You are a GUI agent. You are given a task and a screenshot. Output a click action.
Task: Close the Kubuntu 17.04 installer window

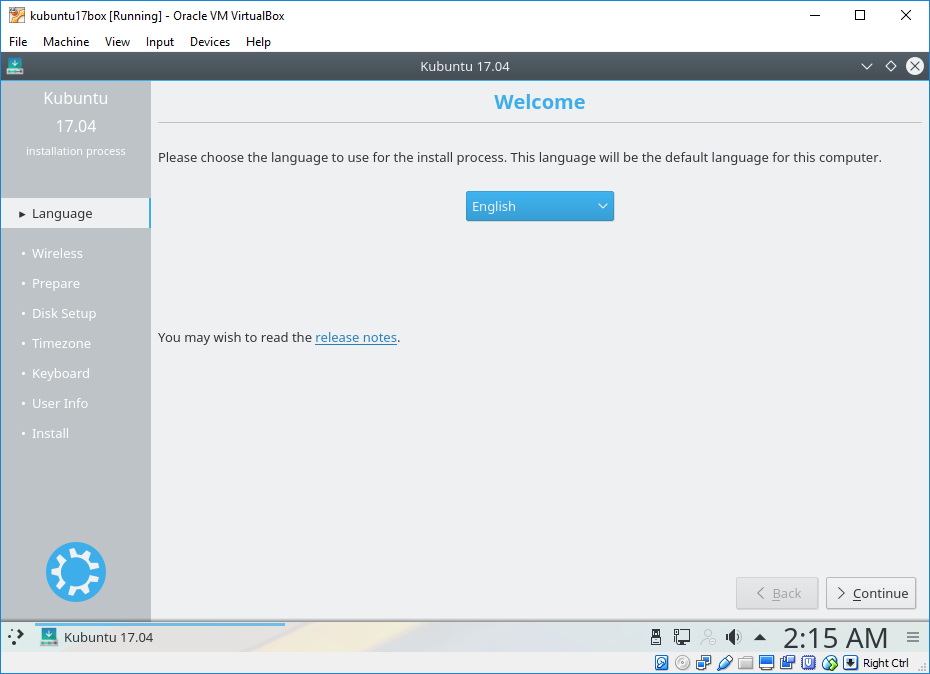pos(915,66)
